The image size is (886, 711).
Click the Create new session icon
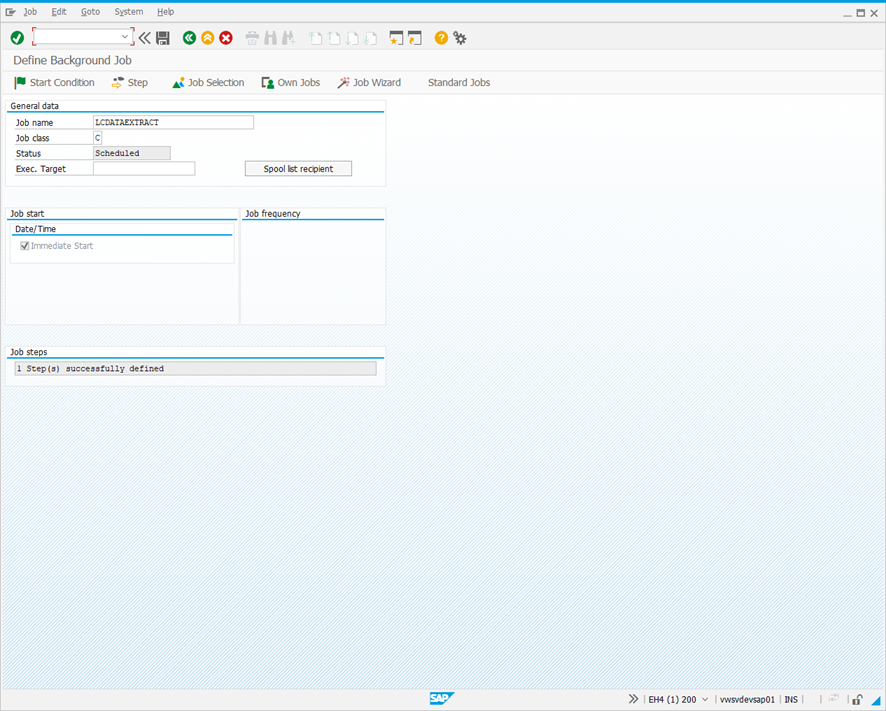[x=396, y=37]
